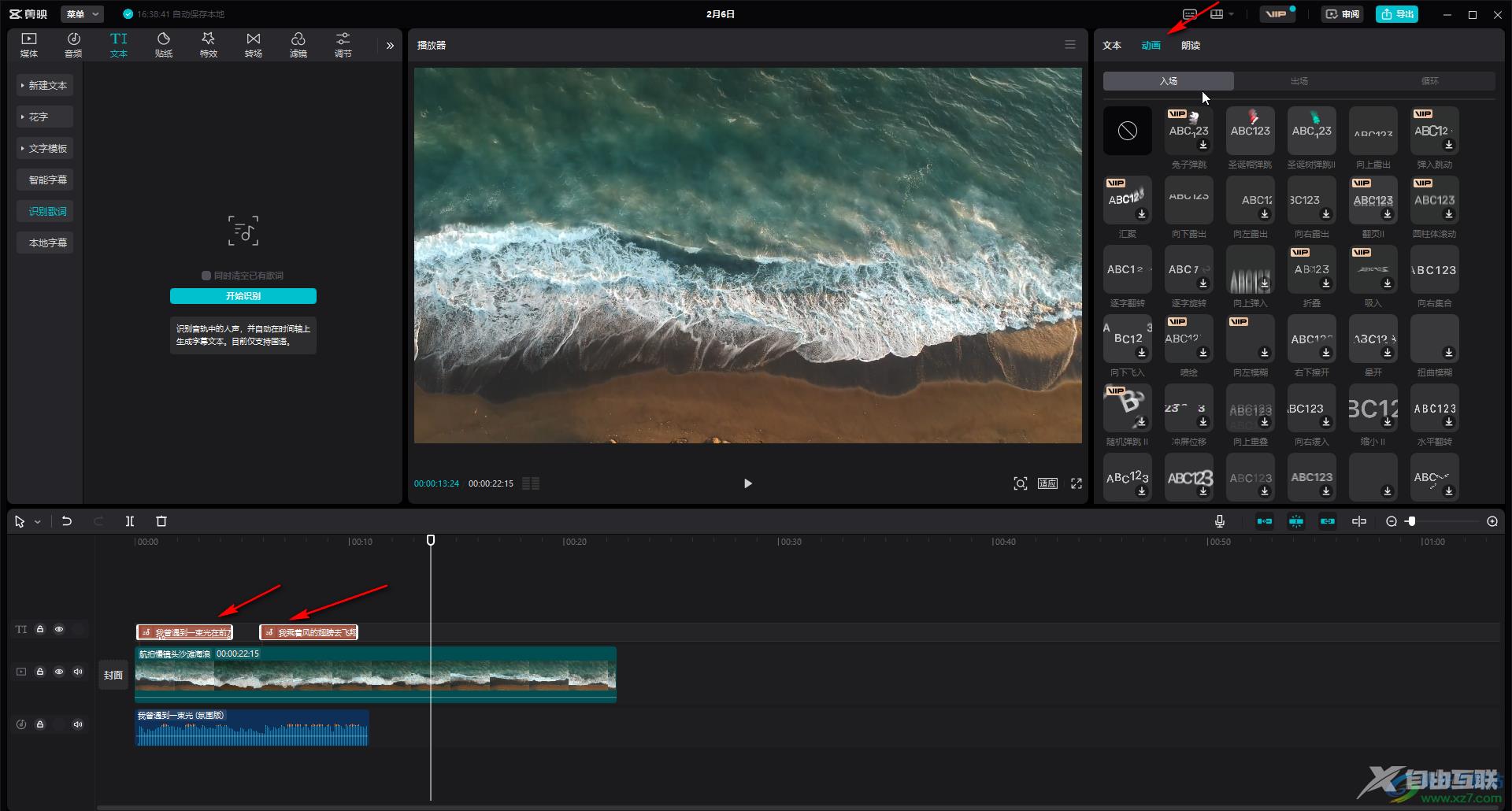Open the 媒体 (Media) panel icon

[29, 45]
